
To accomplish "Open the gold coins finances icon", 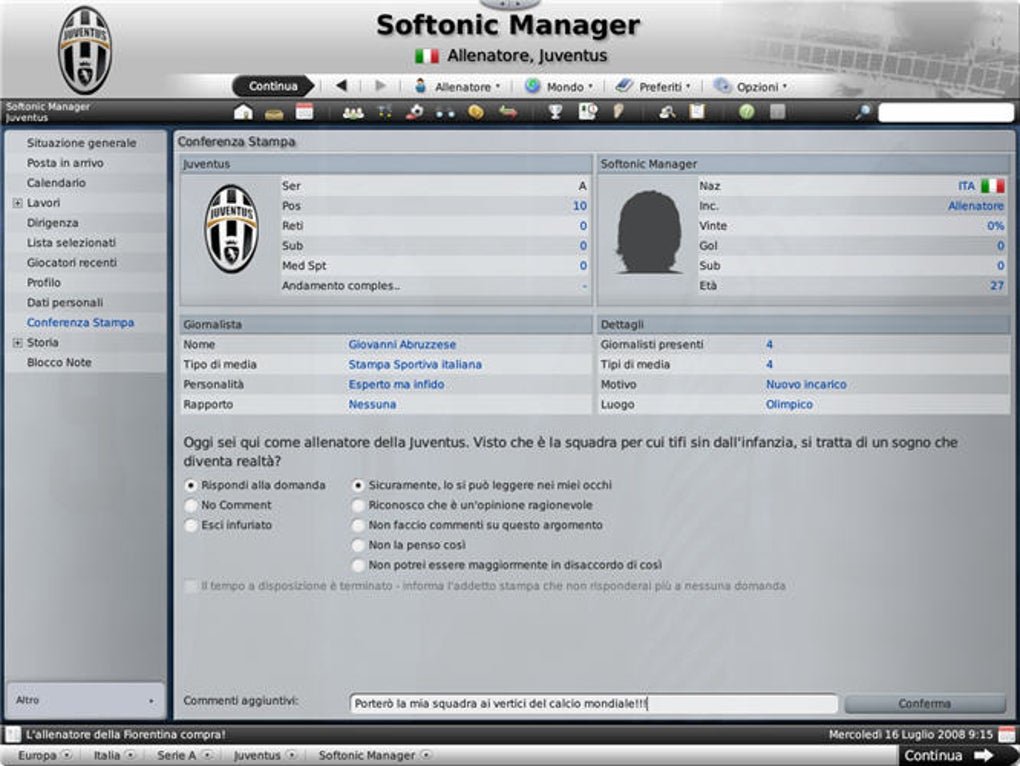I will click(476, 112).
